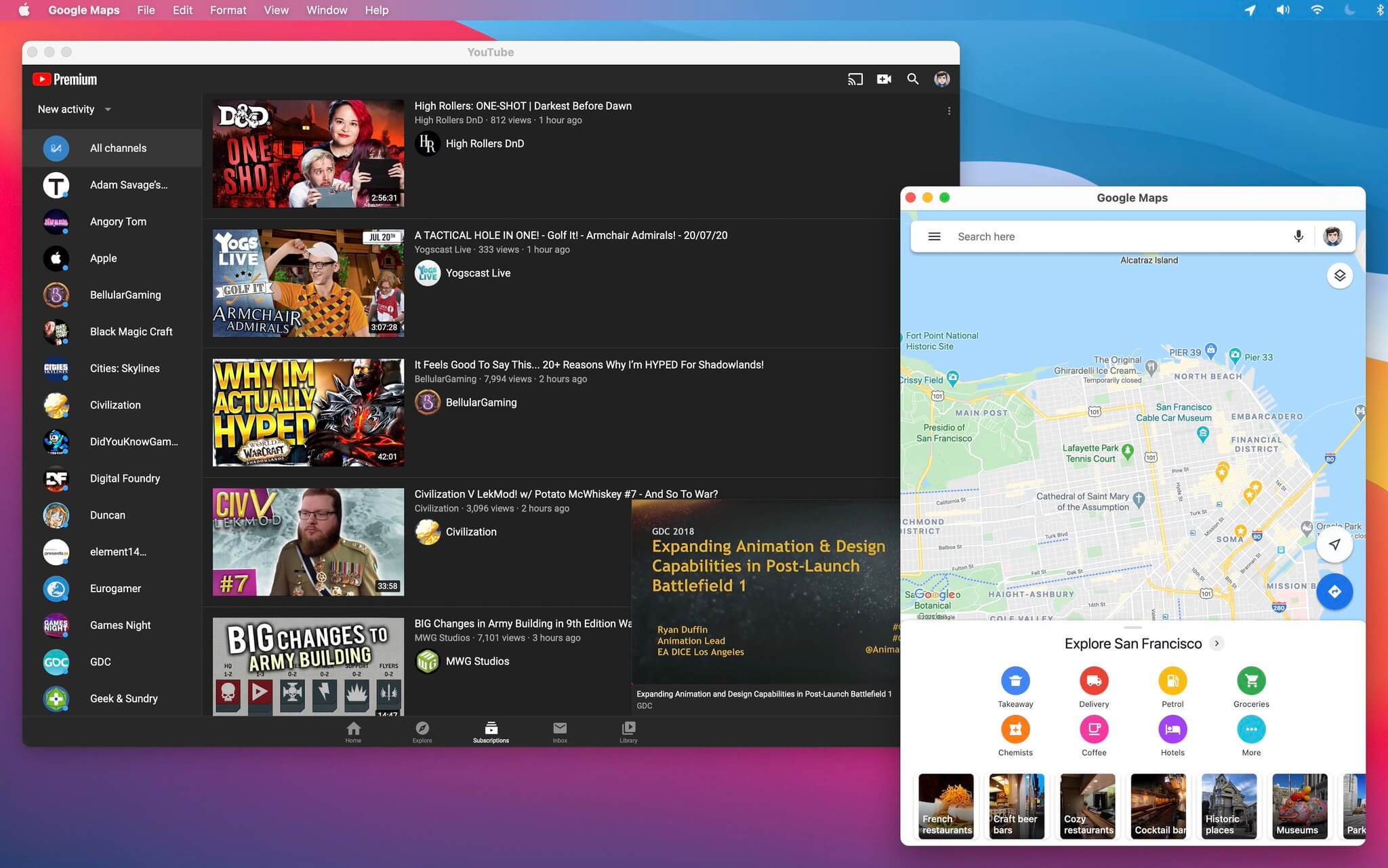1388x868 pixels.
Task: Open YouTube search magnifier icon
Action: click(x=913, y=79)
